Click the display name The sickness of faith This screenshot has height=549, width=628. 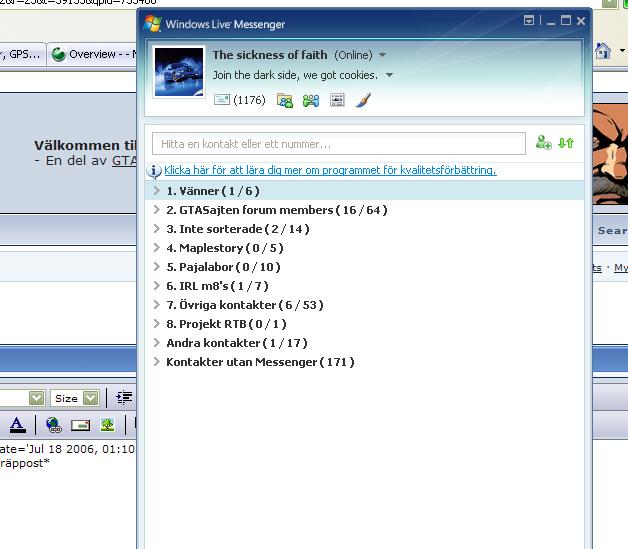(x=270, y=55)
